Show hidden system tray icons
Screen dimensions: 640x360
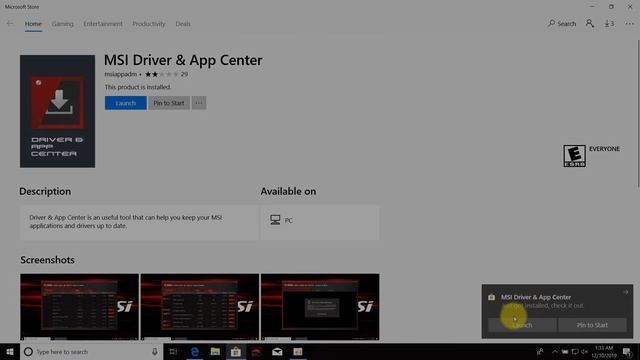555,352
